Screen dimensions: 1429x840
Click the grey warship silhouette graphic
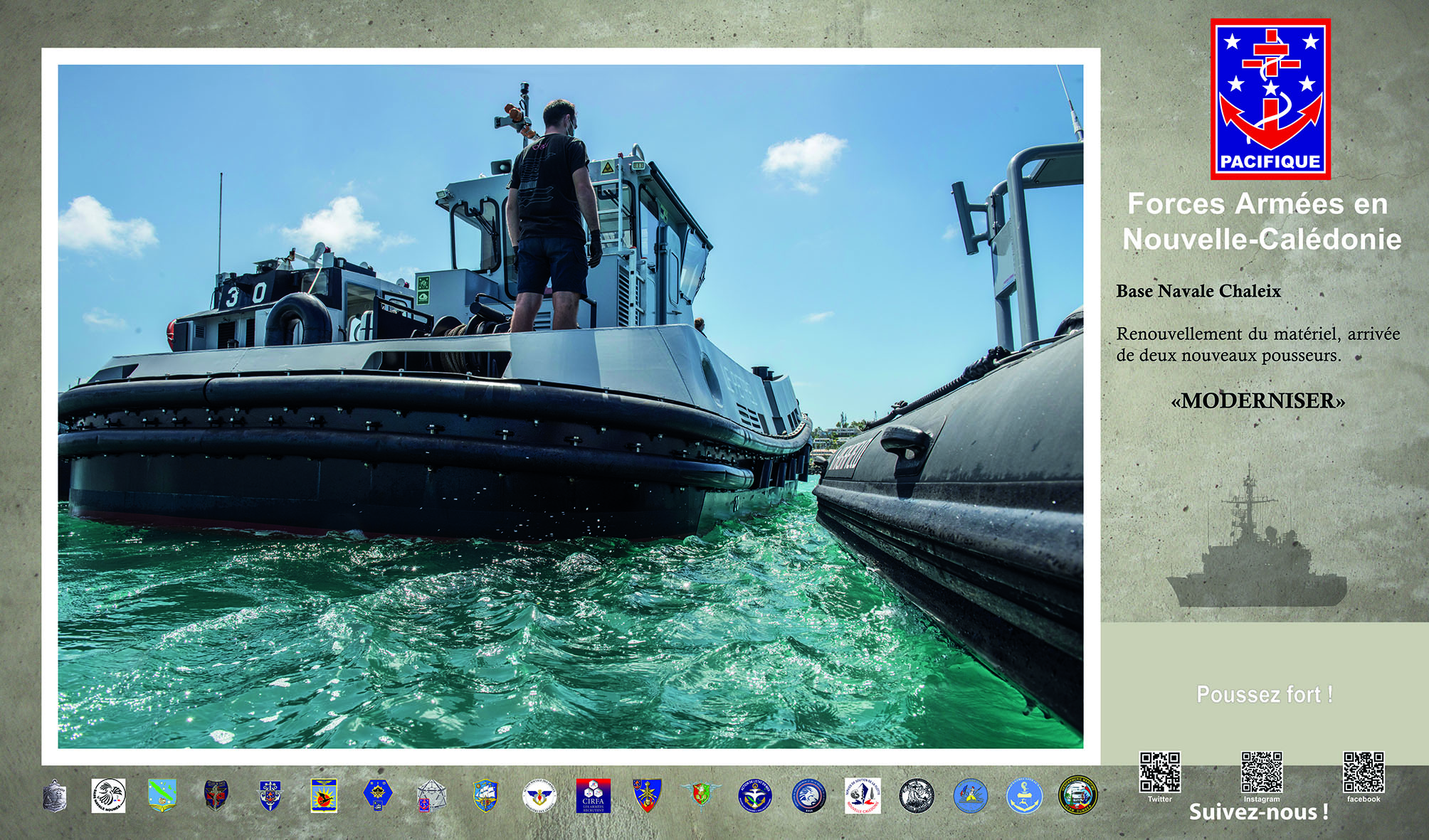(1256, 555)
